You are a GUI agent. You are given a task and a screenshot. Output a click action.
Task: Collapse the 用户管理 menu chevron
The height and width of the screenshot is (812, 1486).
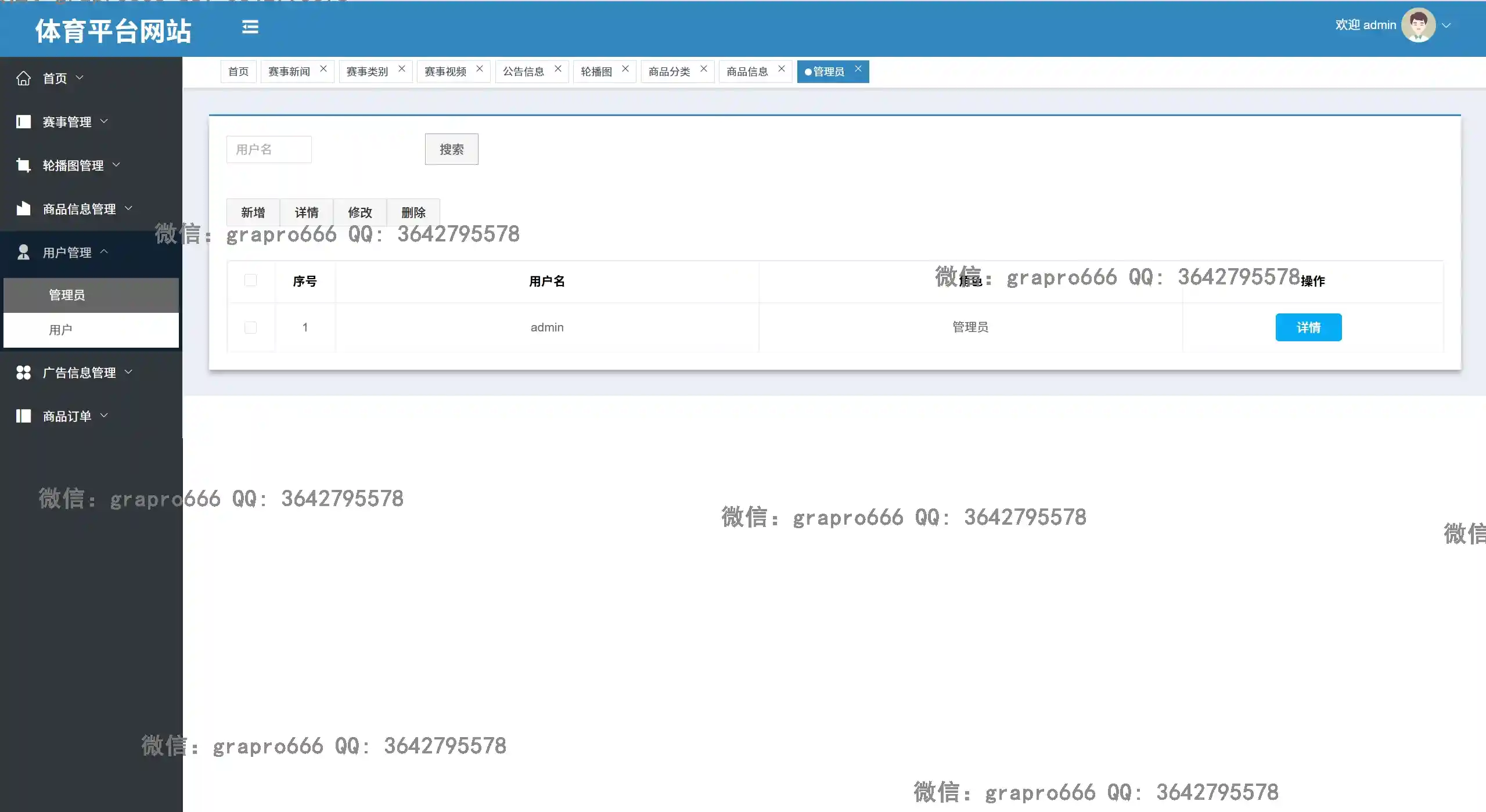coord(104,252)
